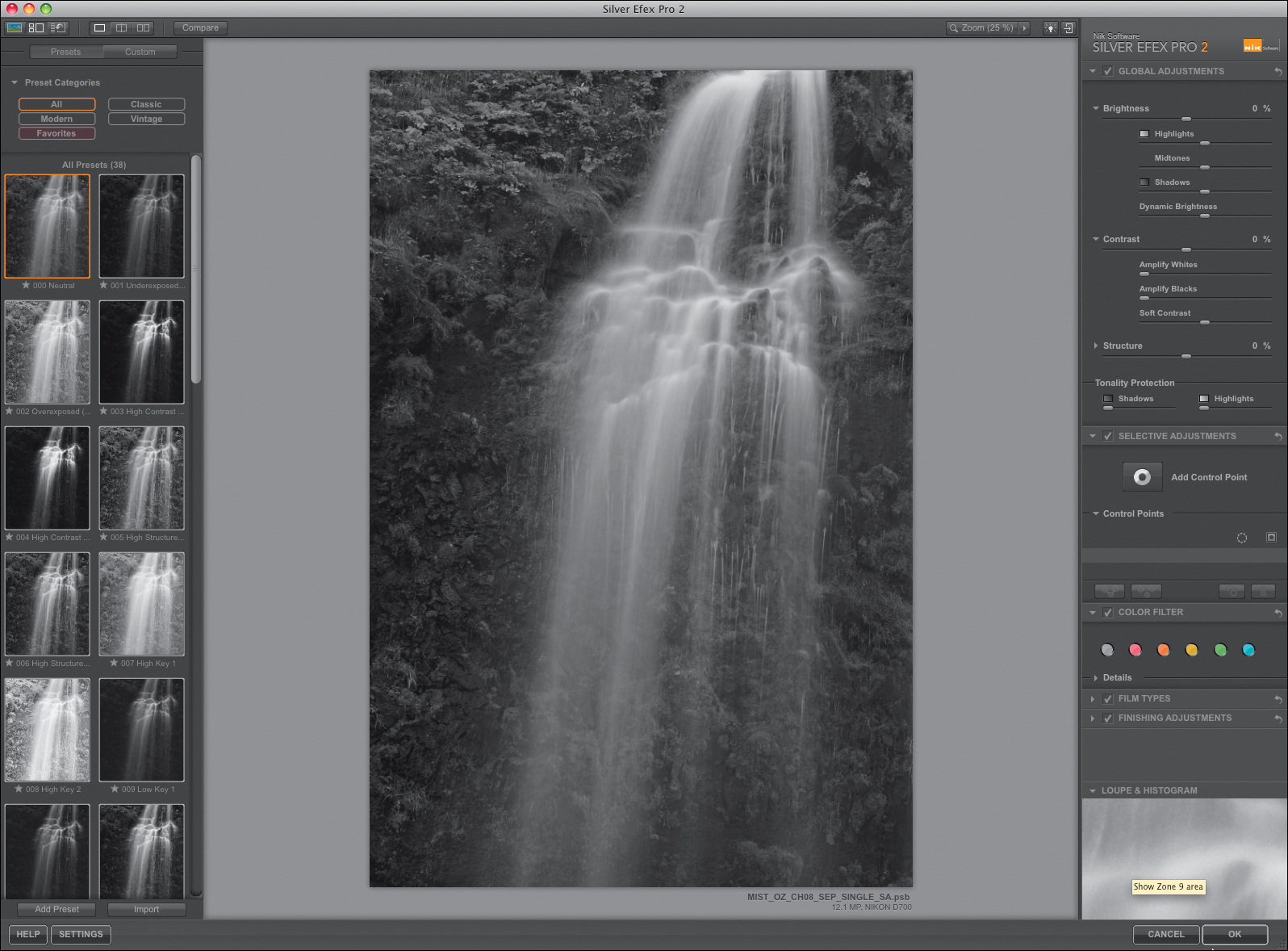1288x951 pixels.
Task: Click the Soft Contrast slider handle
Action: [1205, 322]
